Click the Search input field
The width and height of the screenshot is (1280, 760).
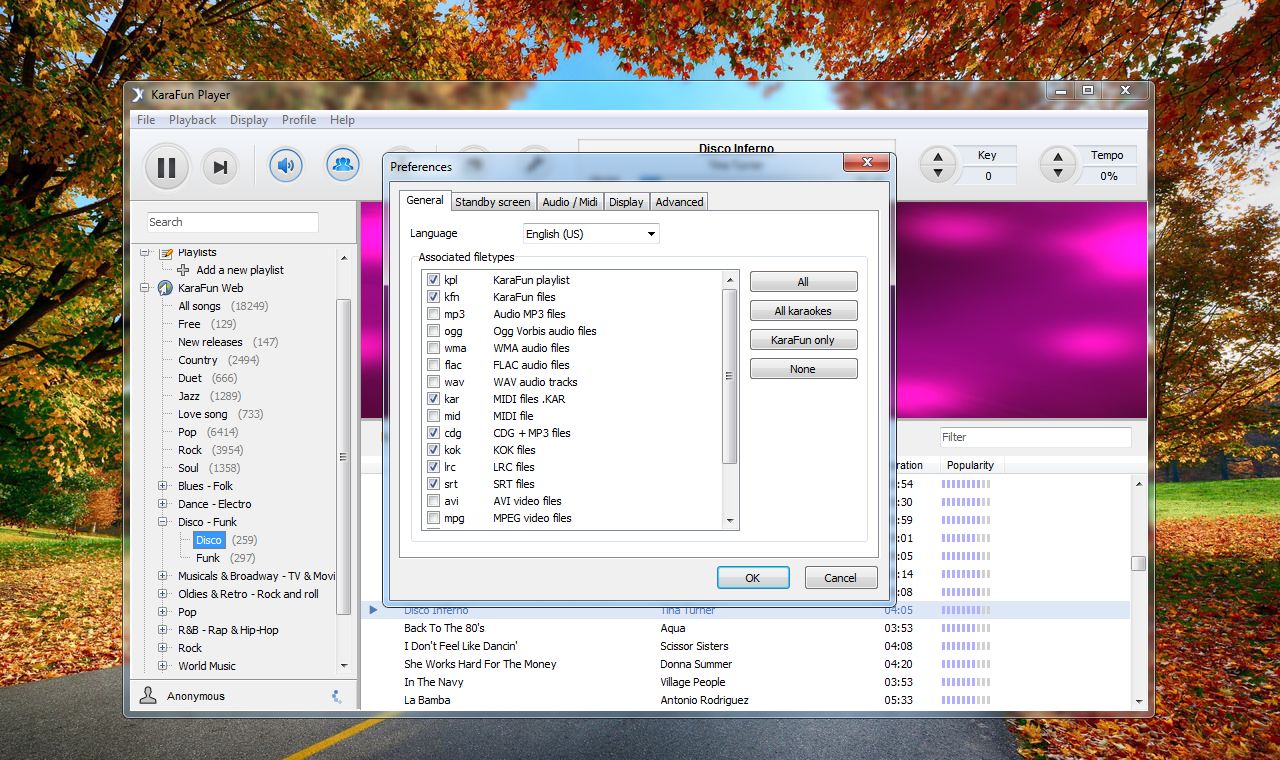pos(232,222)
